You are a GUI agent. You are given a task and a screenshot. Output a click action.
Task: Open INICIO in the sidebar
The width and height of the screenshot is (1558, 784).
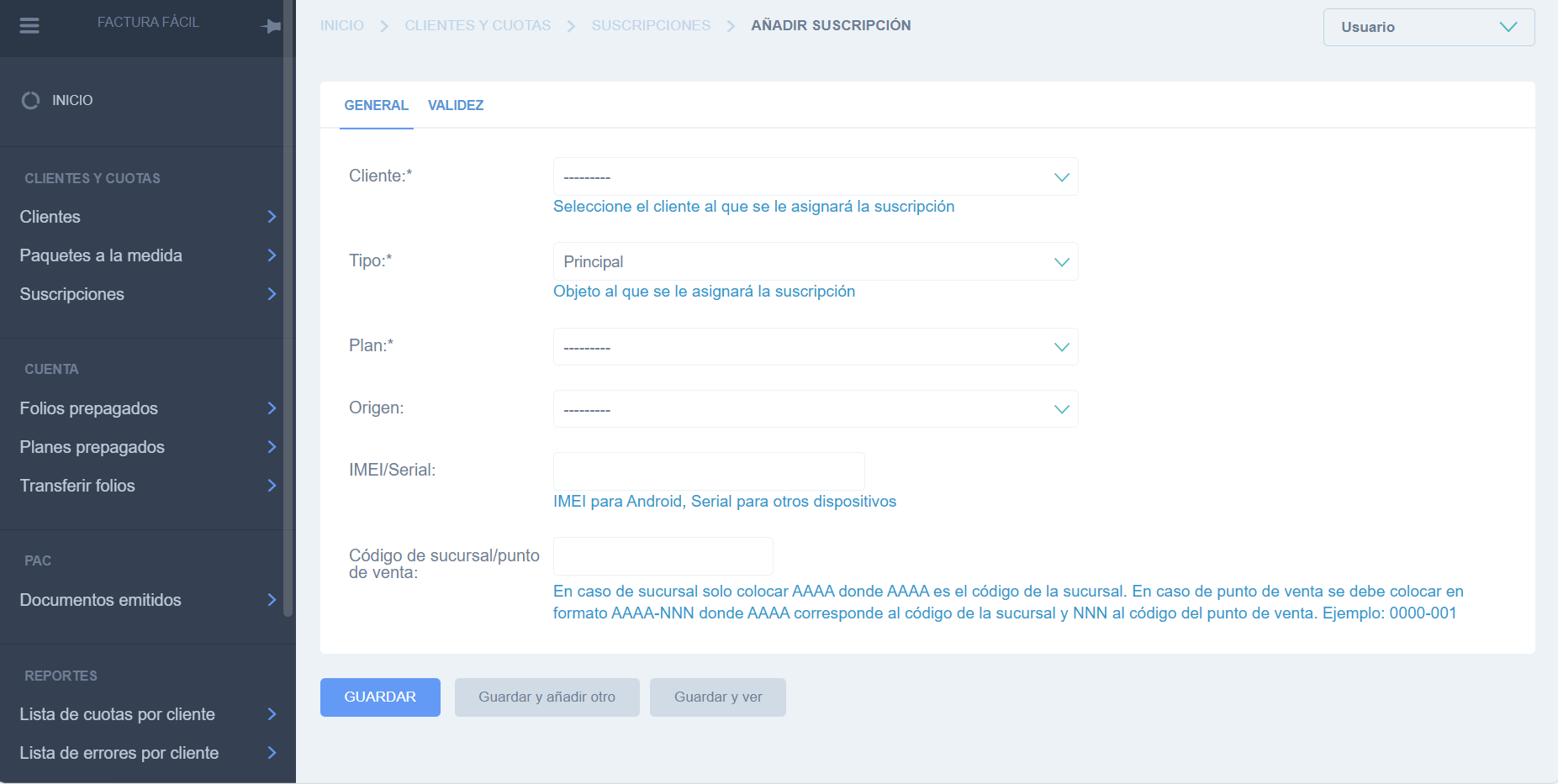click(x=72, y=101)
